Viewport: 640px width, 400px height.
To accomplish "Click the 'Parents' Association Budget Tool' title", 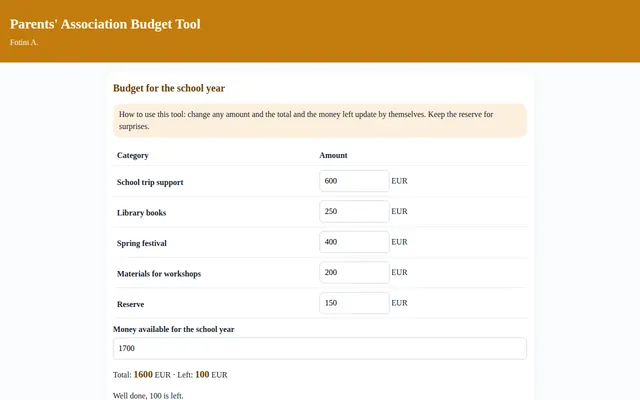I will 105,24.
